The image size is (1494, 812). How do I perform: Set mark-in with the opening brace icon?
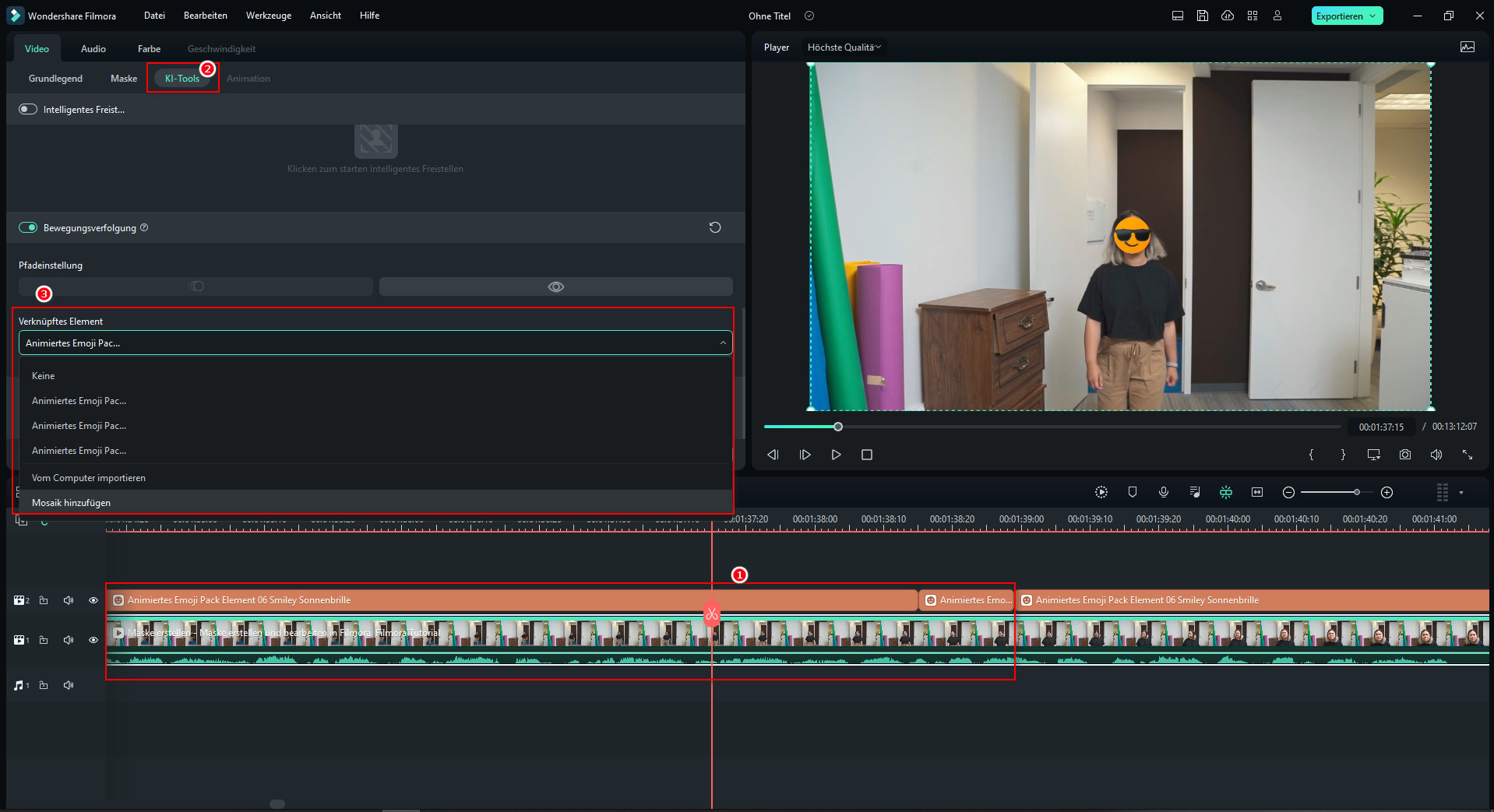[1312, 455]
